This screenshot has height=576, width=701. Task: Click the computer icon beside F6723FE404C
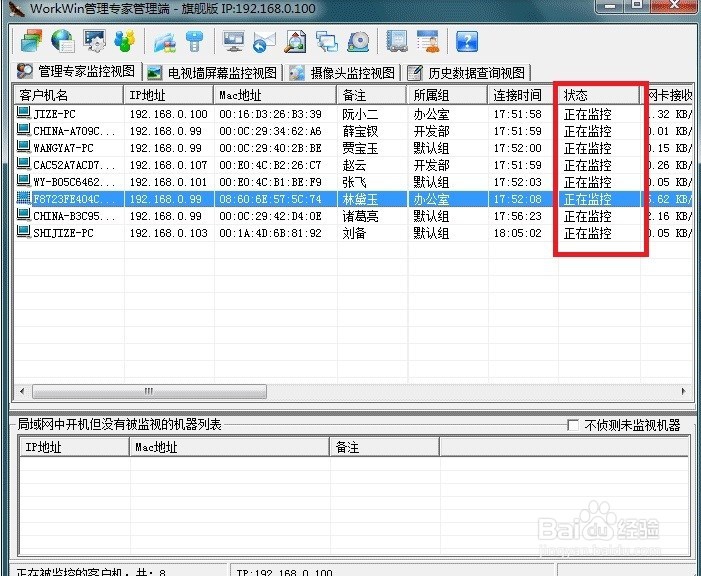click(24, 198)
